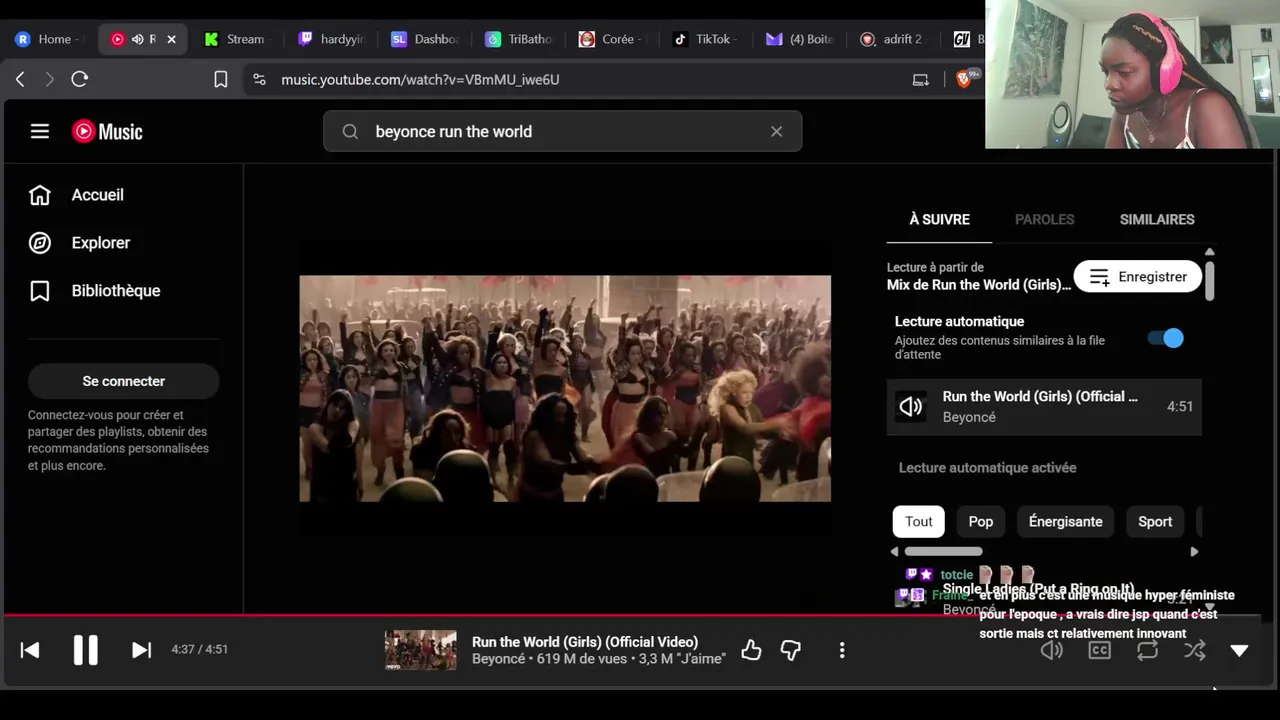Screen dimensions: 1280x720
Task: Go forward in the browser
Action: (x=49, y=79)
